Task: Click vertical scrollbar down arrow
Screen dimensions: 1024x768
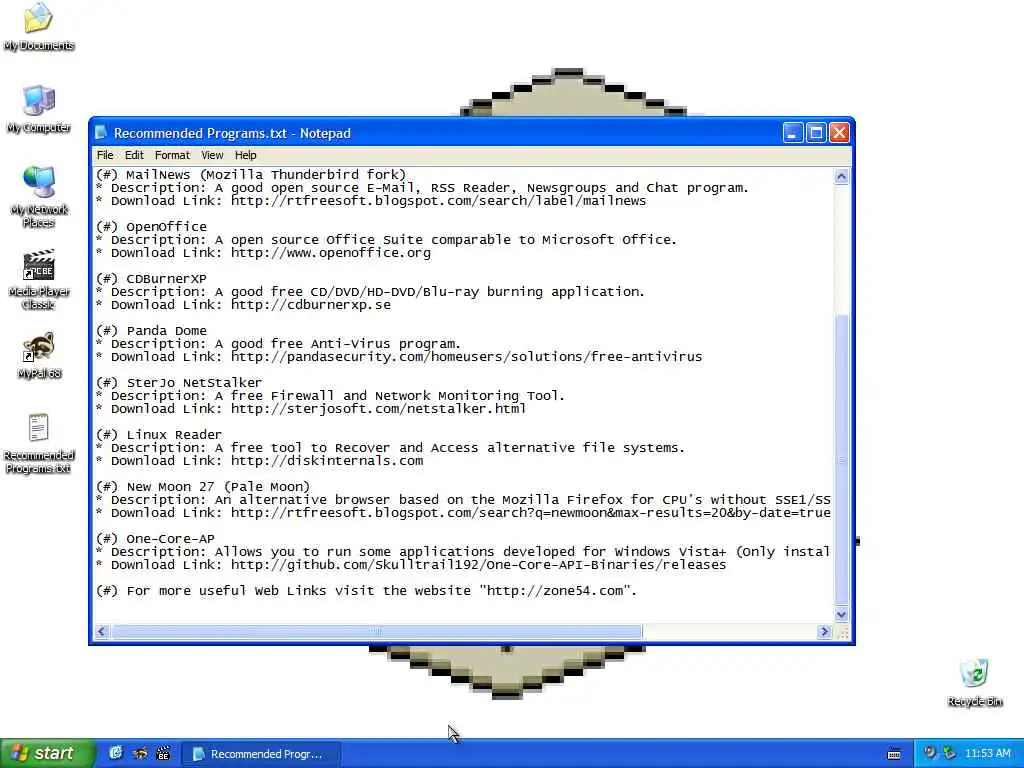Action: (841, 613)
